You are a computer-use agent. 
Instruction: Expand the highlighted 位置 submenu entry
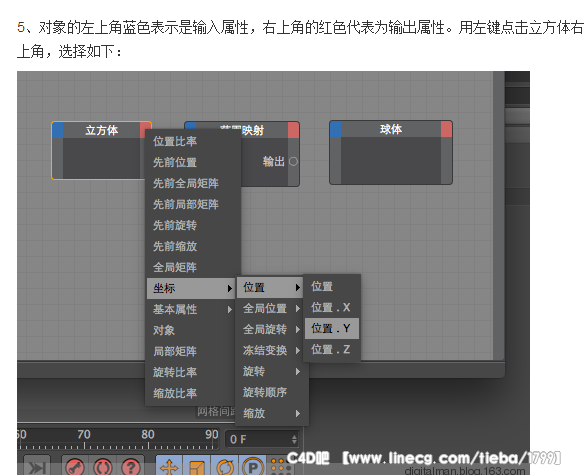(270, 287)
